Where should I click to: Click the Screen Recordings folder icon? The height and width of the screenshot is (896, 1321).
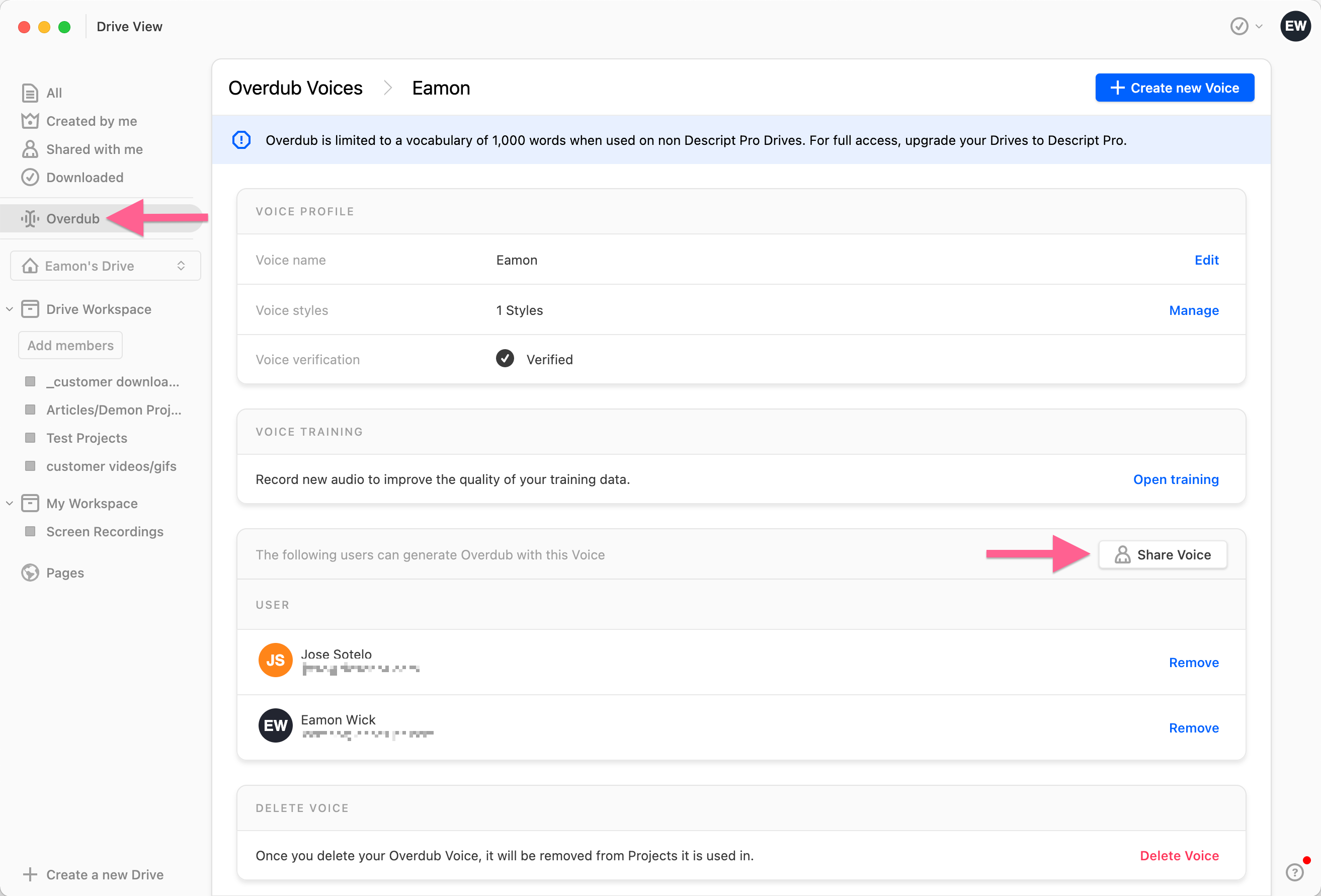[30, 532]
